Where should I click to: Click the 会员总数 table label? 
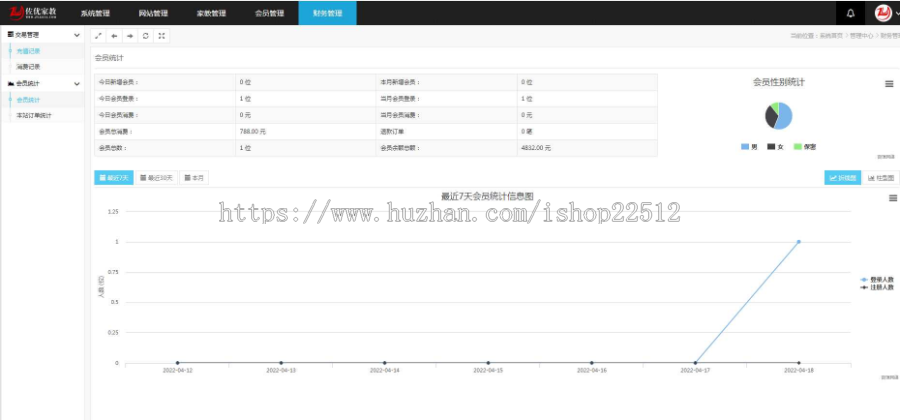coord(112,148)
